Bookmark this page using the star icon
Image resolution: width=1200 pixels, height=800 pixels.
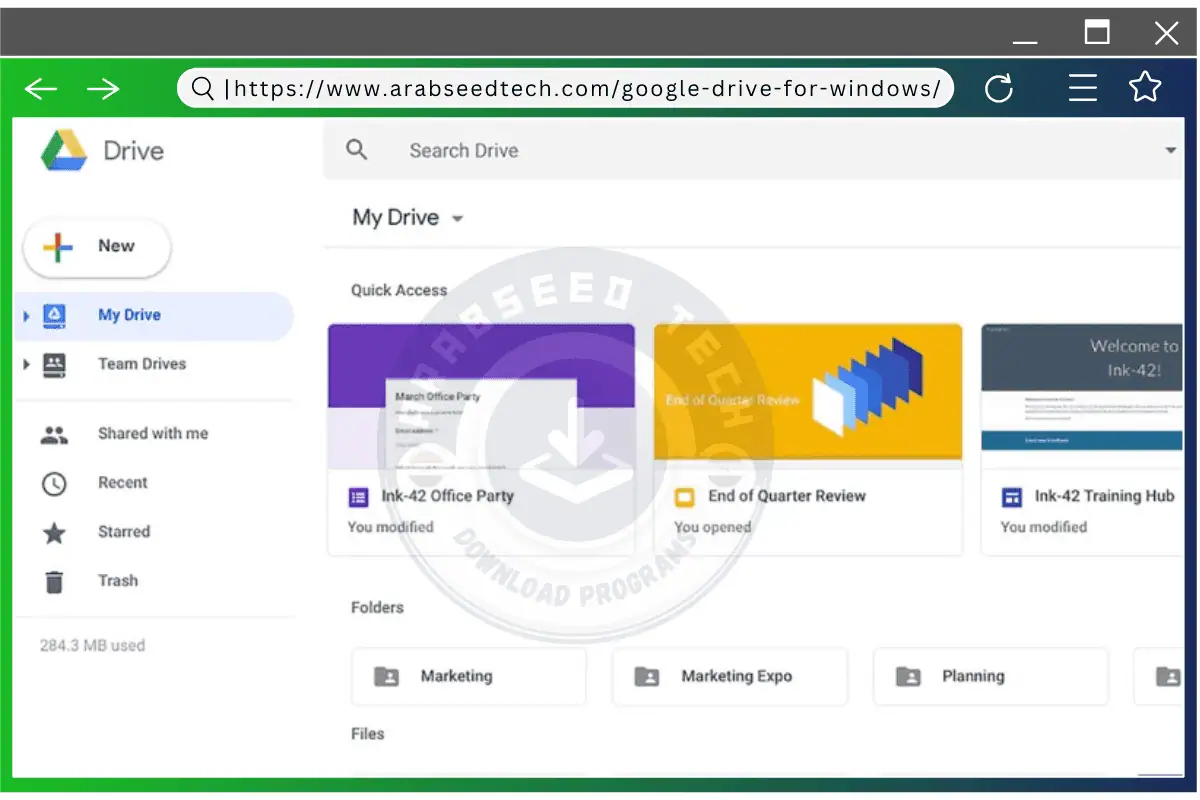(x=1145, y=88)
